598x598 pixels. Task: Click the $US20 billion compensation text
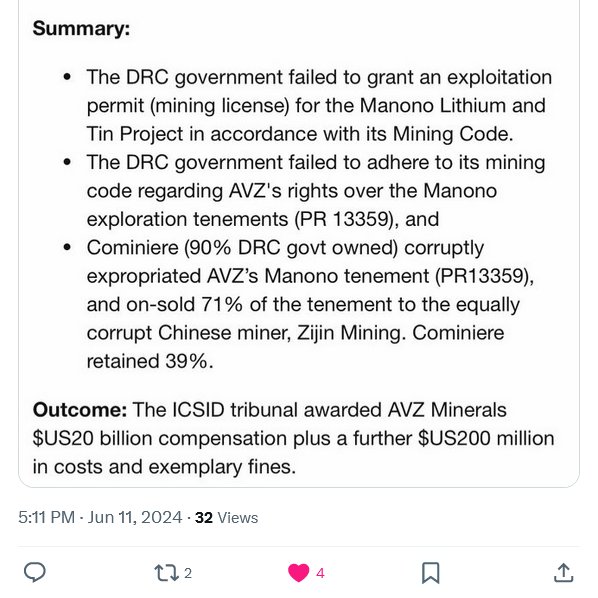[x=159, y=438]
